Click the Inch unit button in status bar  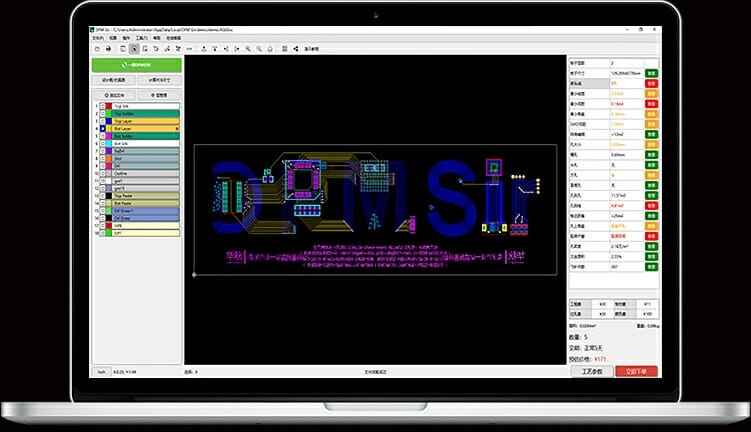102,372
